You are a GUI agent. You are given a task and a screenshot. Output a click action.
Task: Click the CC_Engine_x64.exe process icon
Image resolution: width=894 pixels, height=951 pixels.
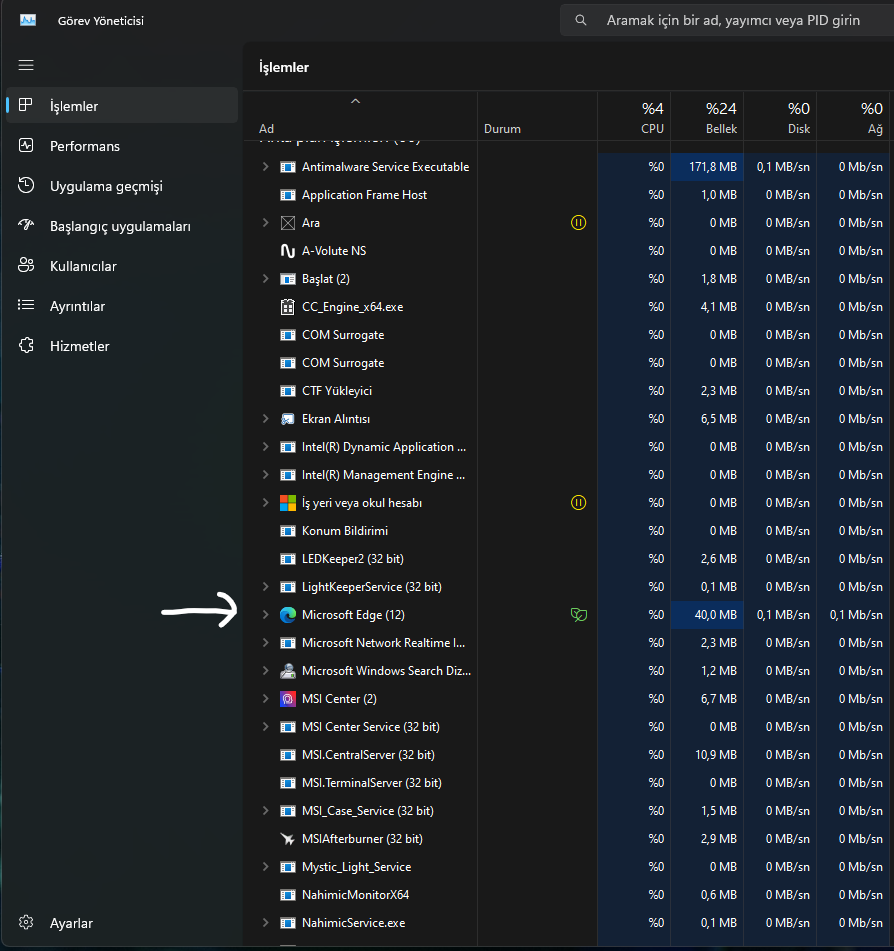[287, 307]
